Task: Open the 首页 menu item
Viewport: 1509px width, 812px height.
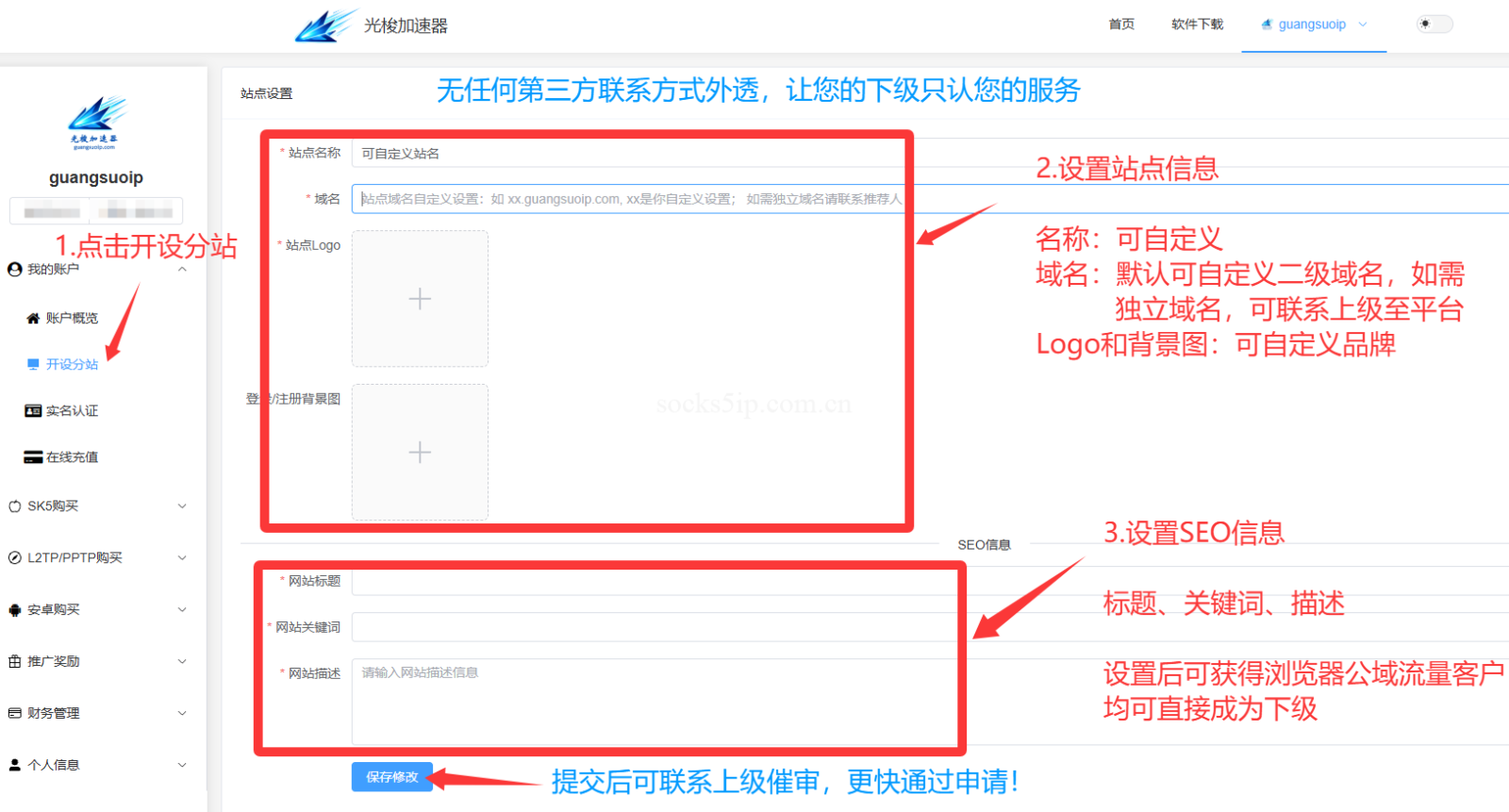Action: point(1121,25)
